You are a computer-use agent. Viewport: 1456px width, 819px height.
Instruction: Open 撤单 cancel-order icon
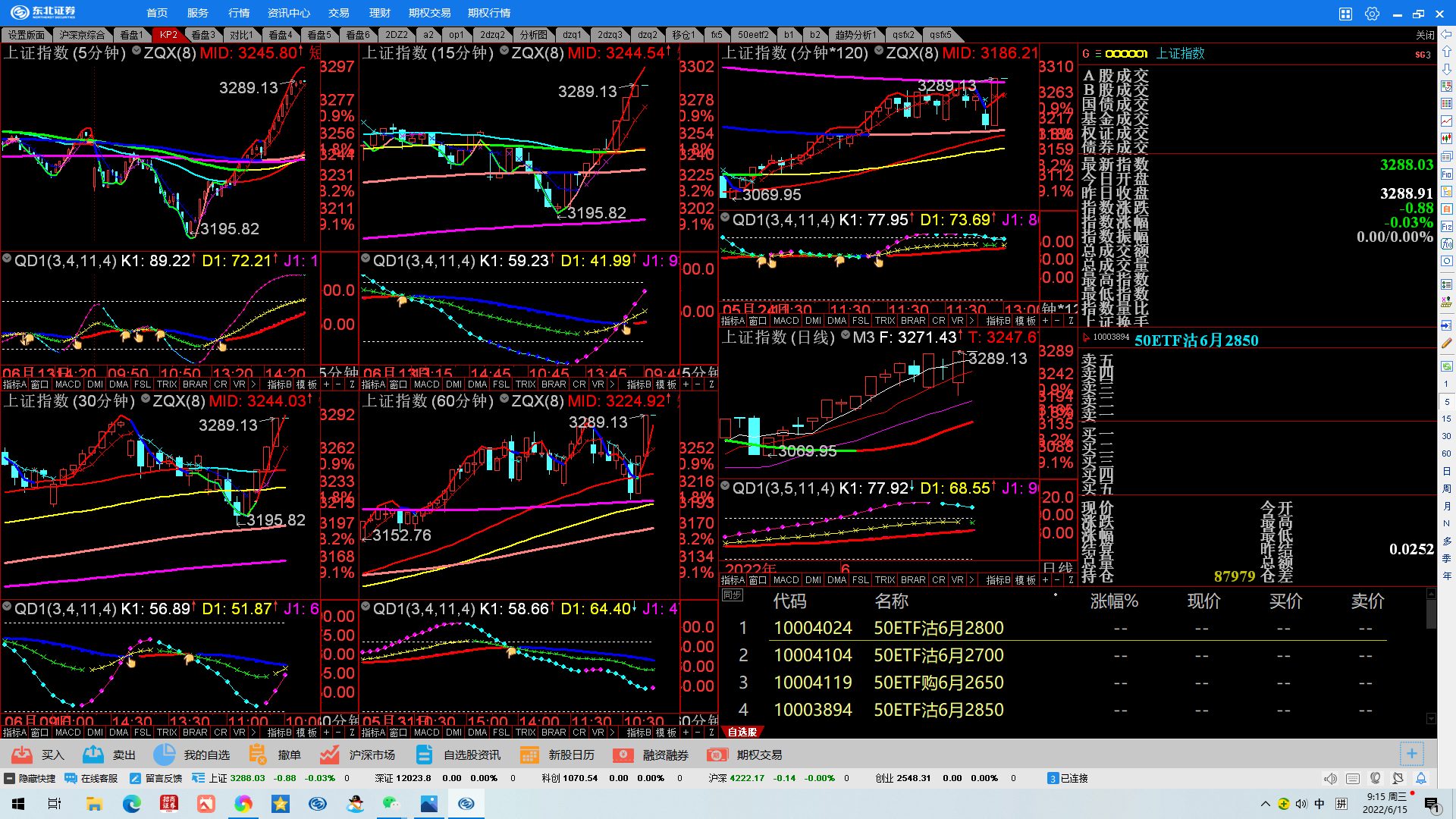click(258, 755)
